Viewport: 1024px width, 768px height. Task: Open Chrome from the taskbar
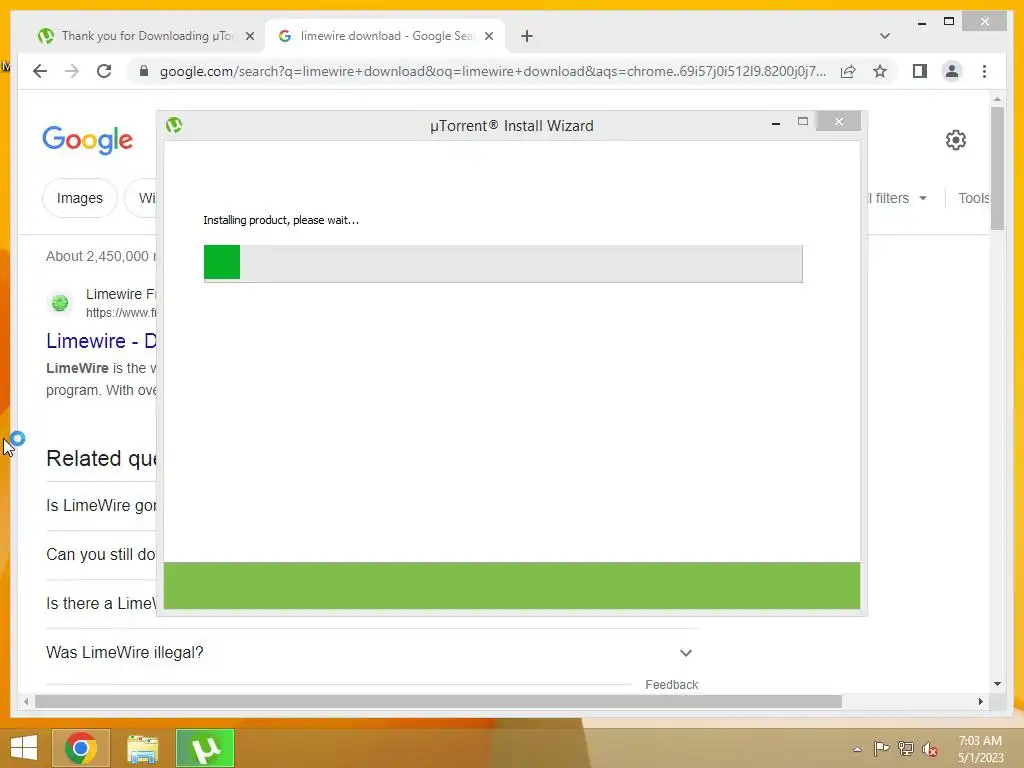(x=81, y=748)
